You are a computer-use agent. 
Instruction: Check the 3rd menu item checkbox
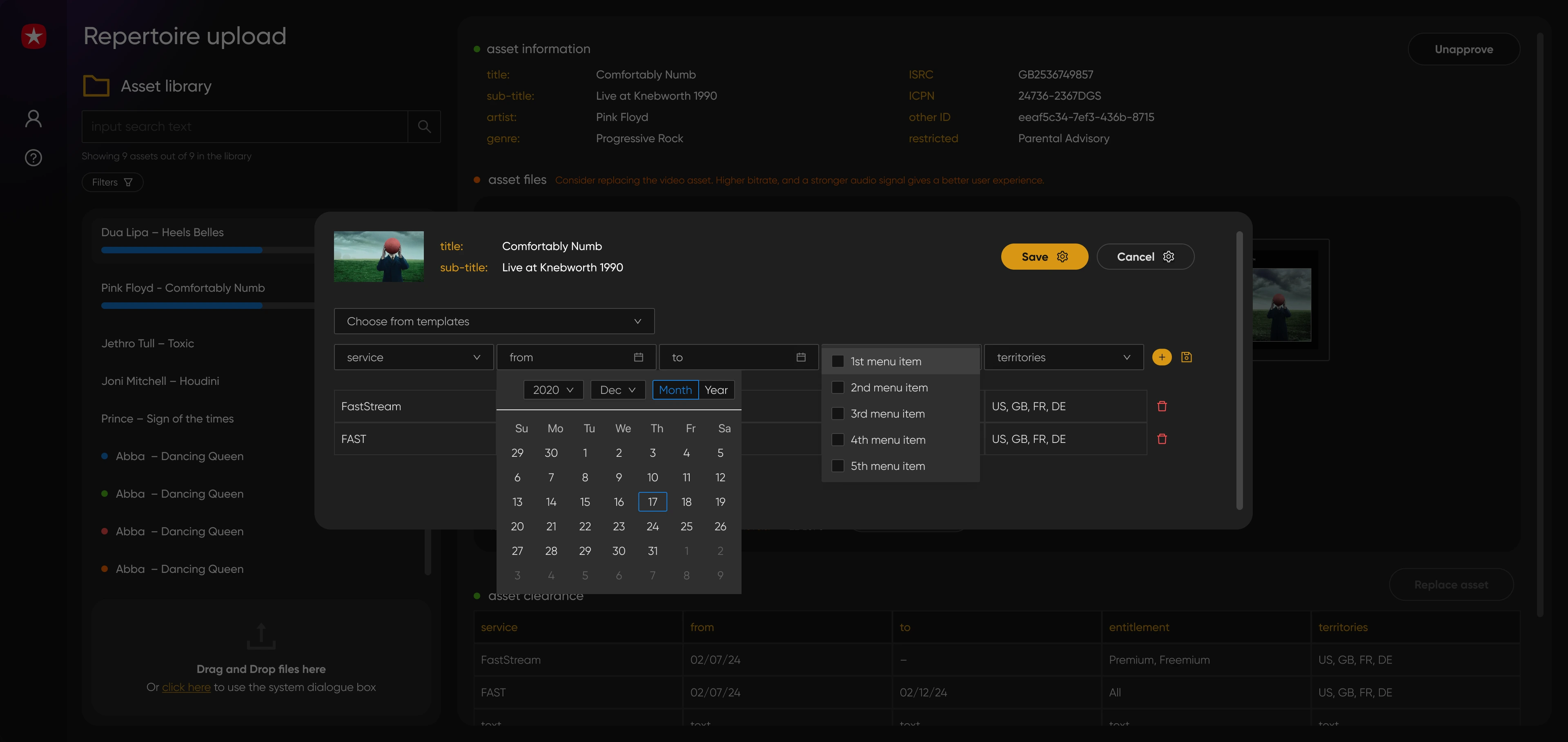(x=837, y=413)
